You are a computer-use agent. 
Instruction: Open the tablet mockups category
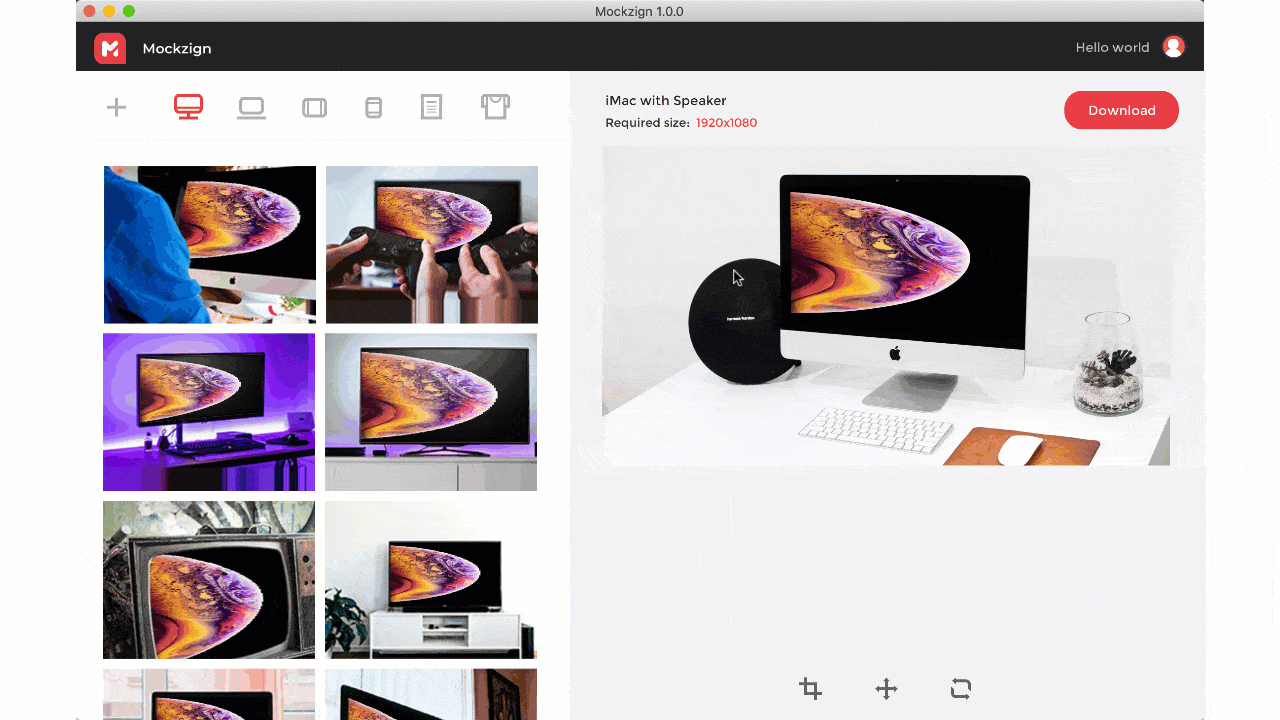[x=314, y=107]
